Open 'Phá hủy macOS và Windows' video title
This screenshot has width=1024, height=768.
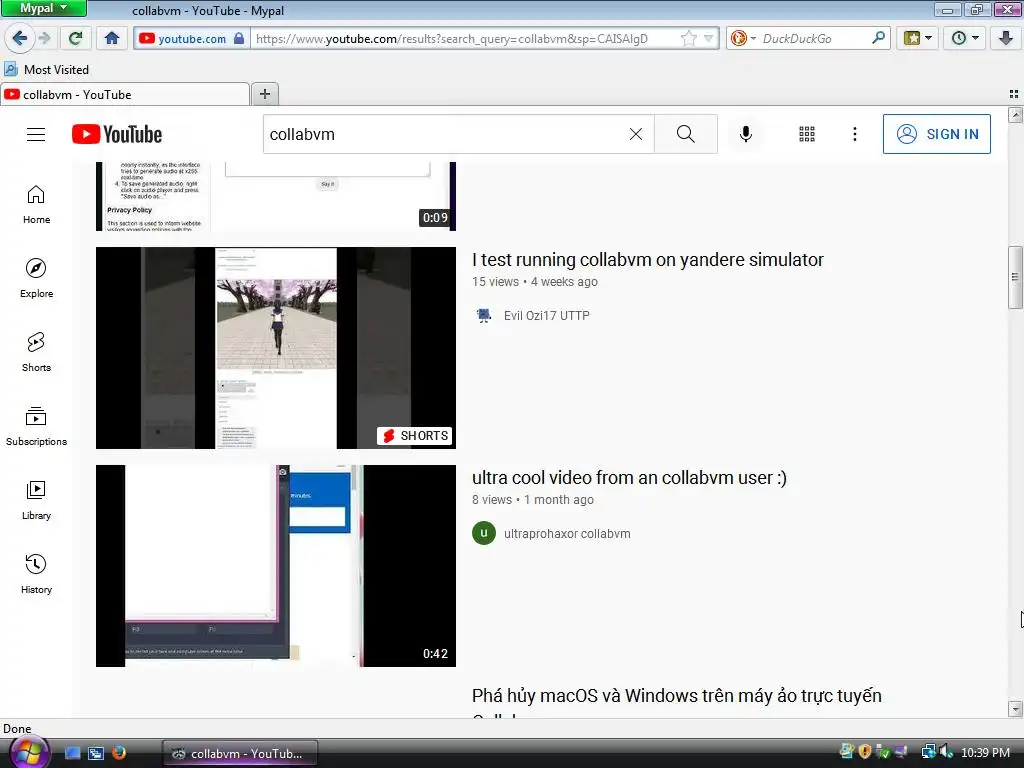pos(677,696)
